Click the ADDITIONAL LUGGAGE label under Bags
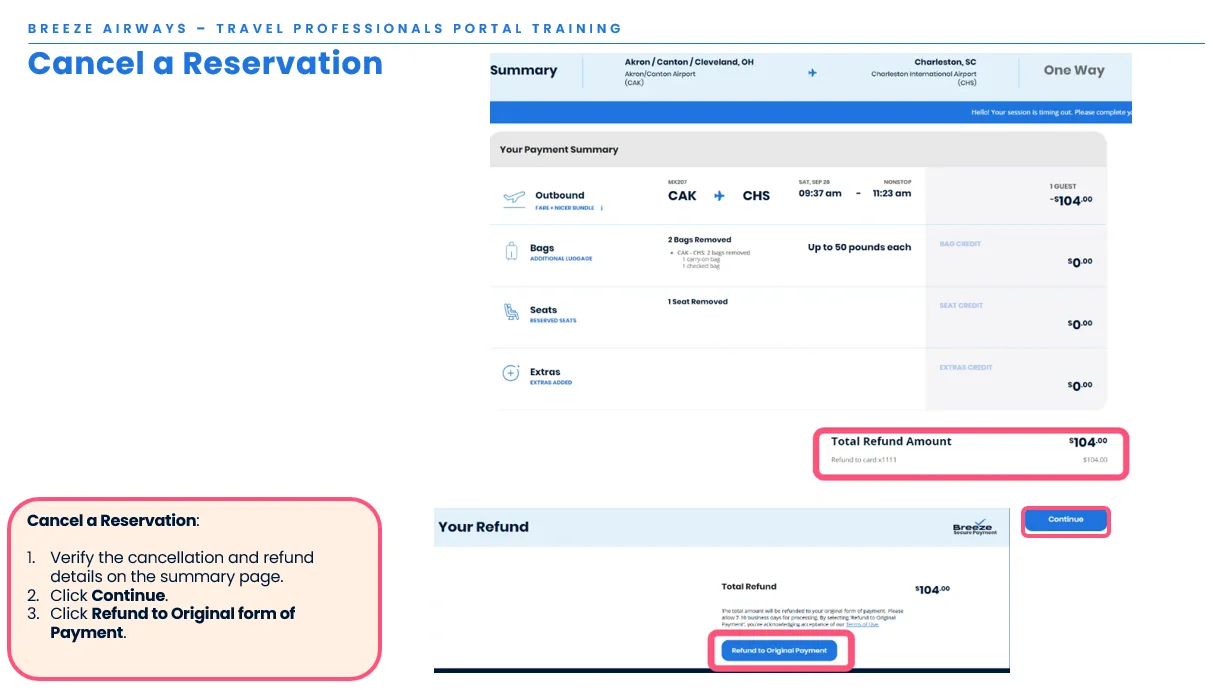 point(561,259)
